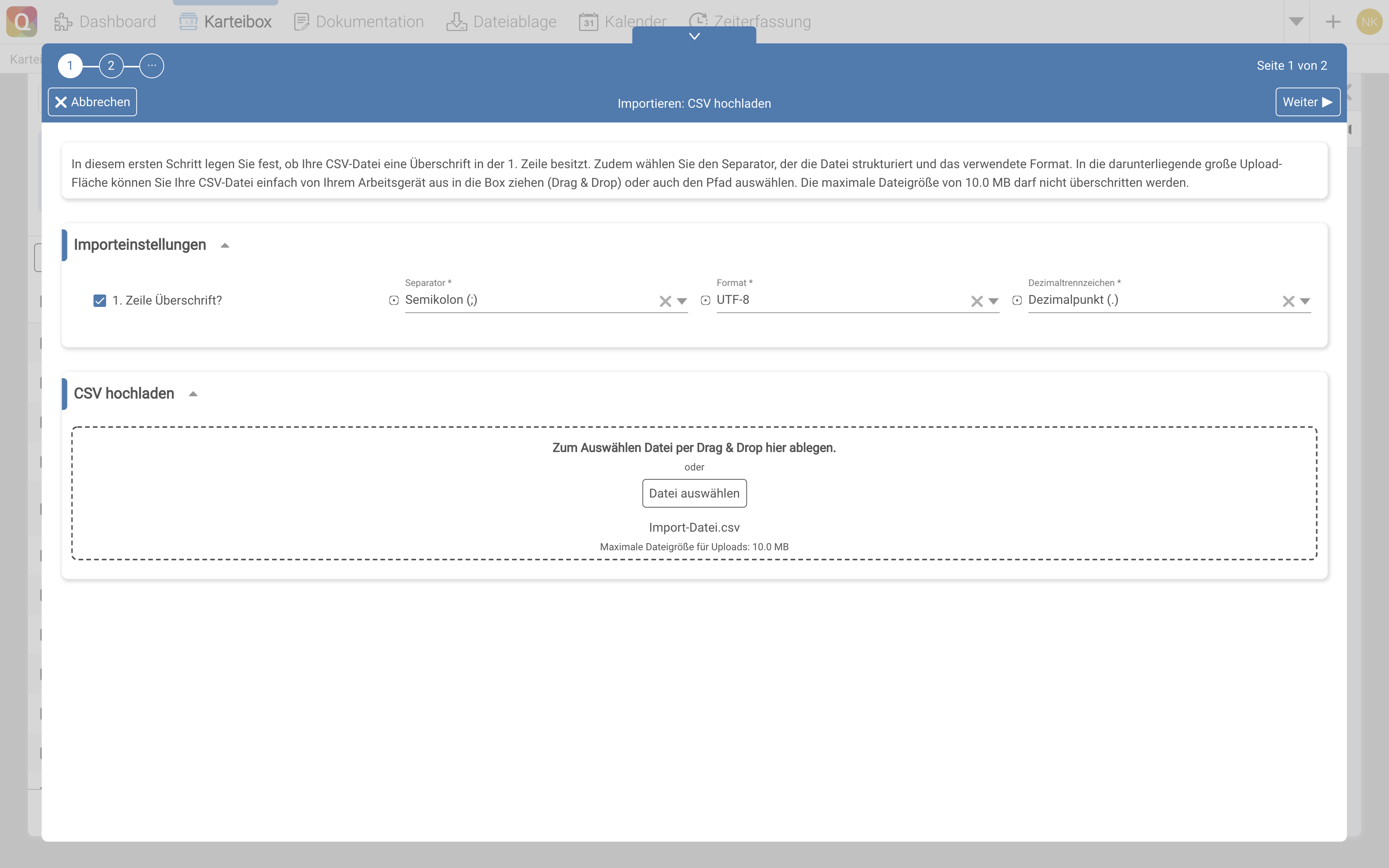Viewport: 1389px width, 868px height.
Task: Clear the Separator field with X icon
Action: pos(665,301)
